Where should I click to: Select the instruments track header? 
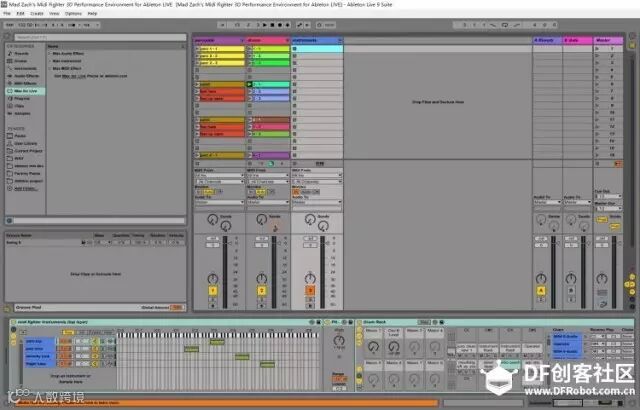pyautogui.click(x=317, y=40)
